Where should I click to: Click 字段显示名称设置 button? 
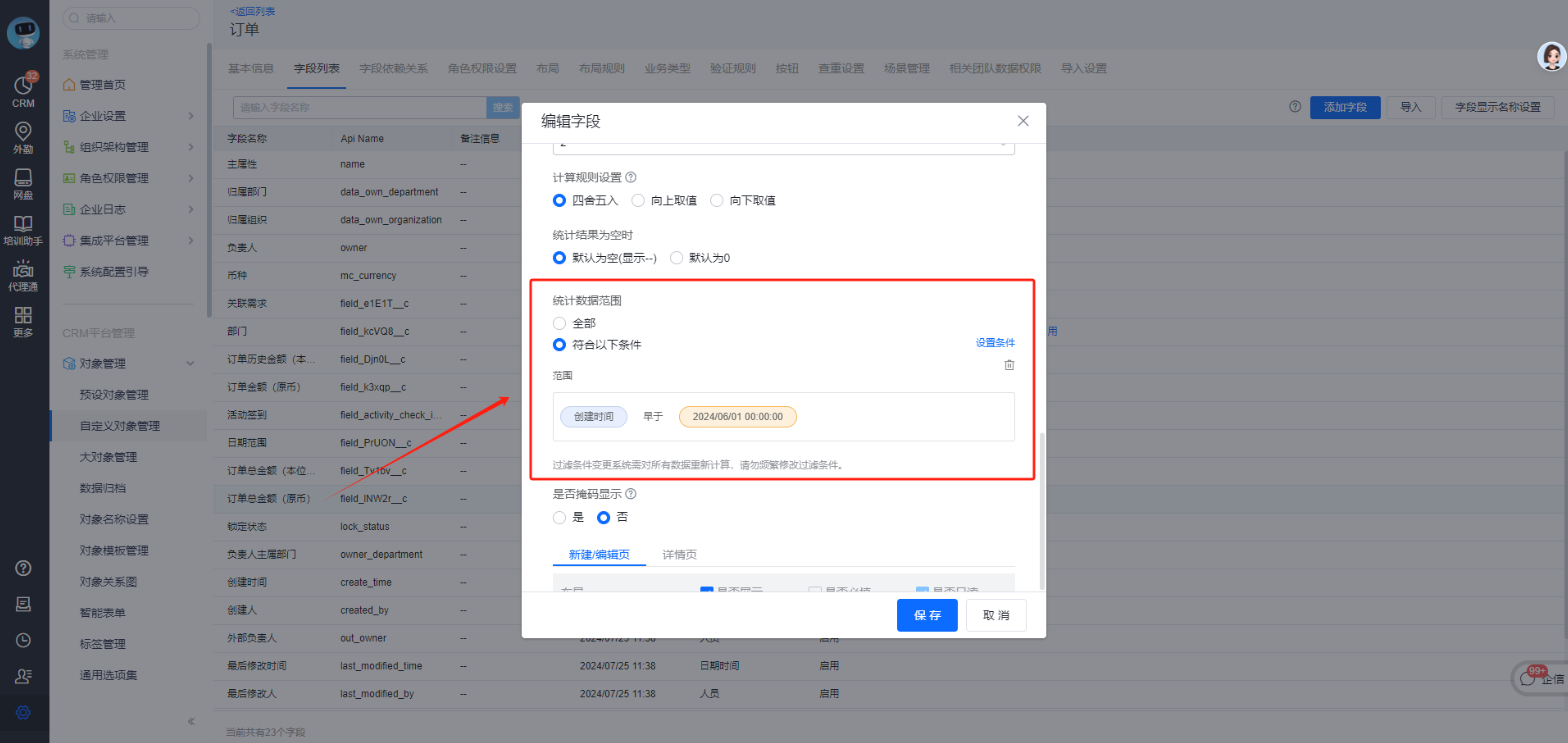pos(1497,107)
